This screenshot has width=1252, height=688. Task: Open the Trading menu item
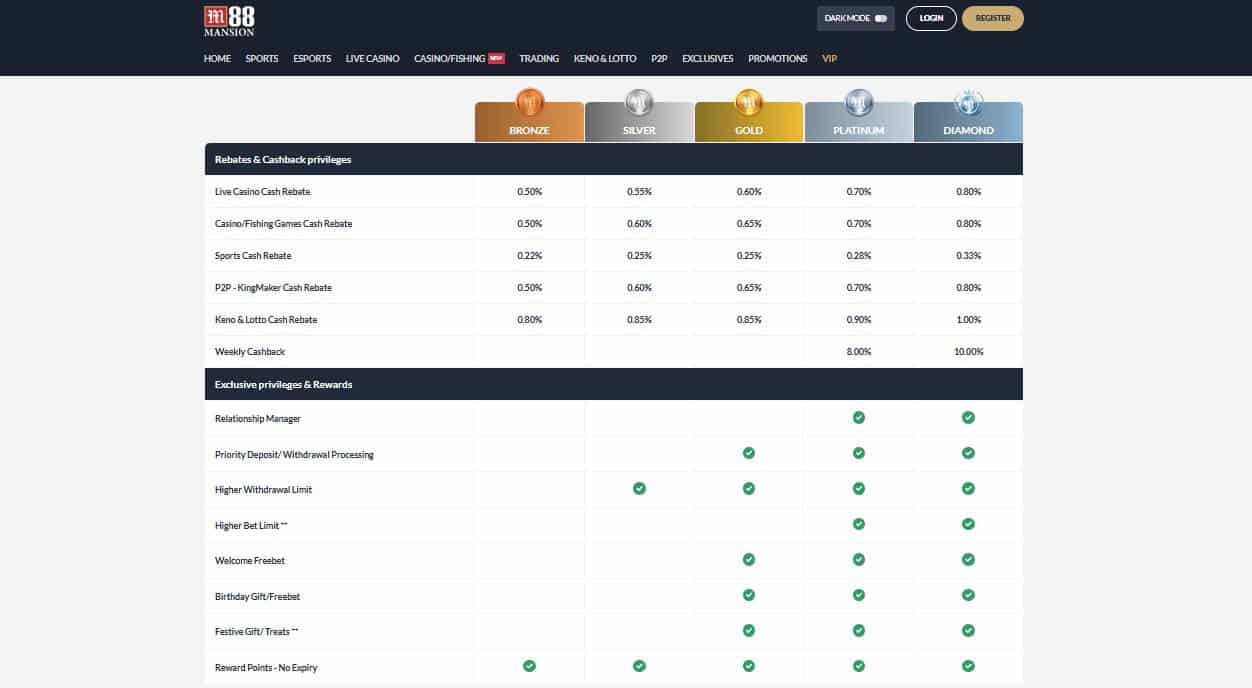pyautogui.click(x=539, y=59)
